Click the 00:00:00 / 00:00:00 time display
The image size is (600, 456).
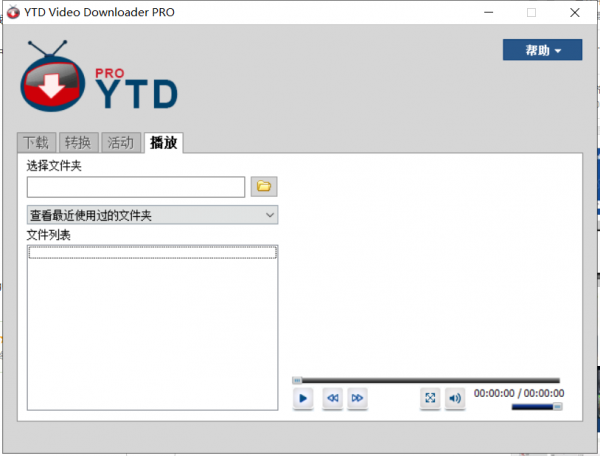(519, 393)
